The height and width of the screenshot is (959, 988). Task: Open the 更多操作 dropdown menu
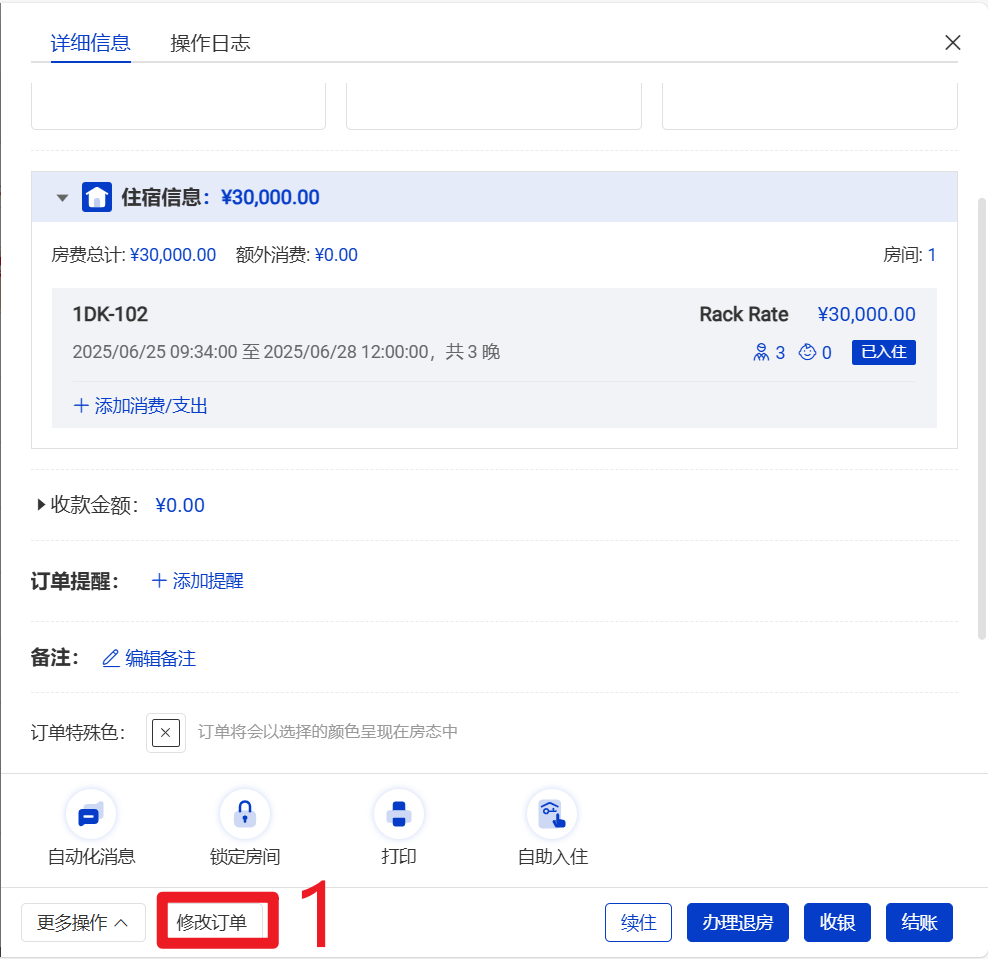83,922
